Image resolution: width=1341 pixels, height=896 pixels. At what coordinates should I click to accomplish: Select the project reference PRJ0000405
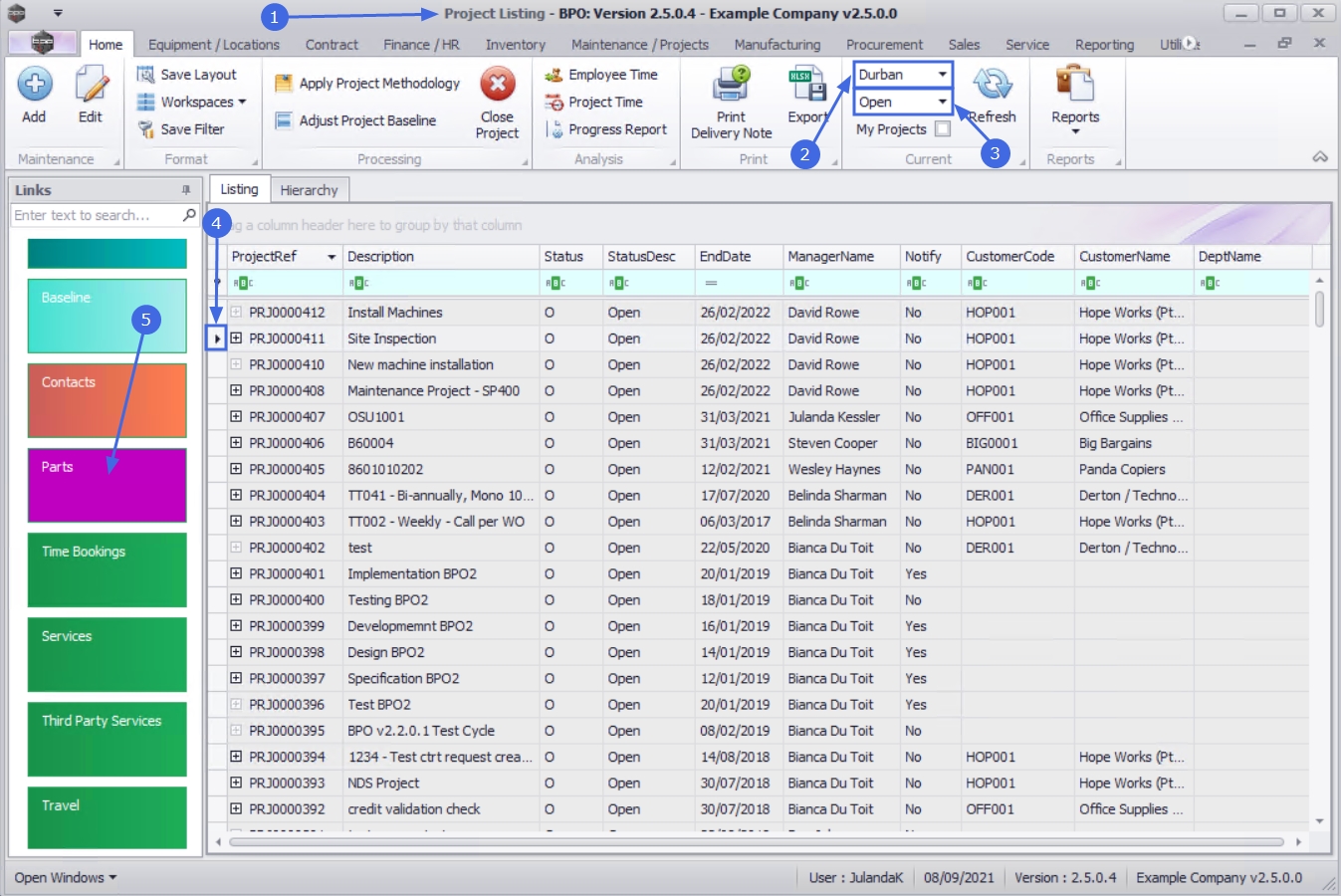point(287,469)
